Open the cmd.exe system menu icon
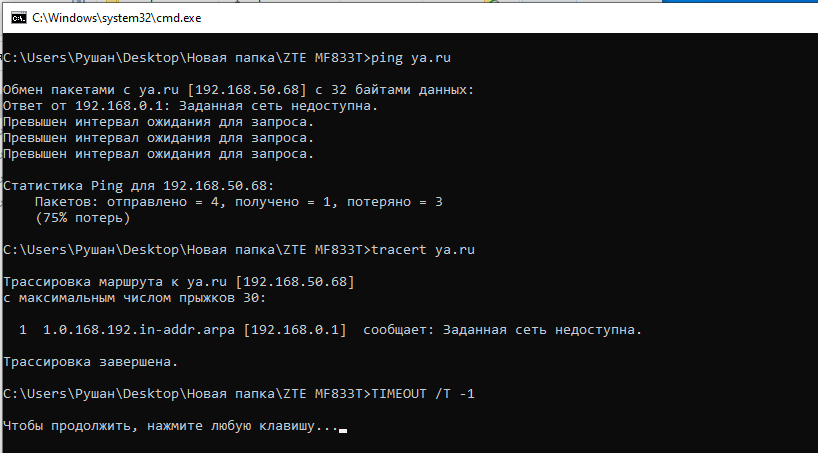818x453 pixels. 19,18
